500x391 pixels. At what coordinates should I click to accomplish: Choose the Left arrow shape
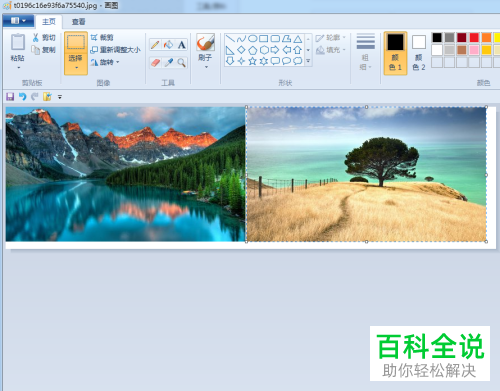(286, 50)
